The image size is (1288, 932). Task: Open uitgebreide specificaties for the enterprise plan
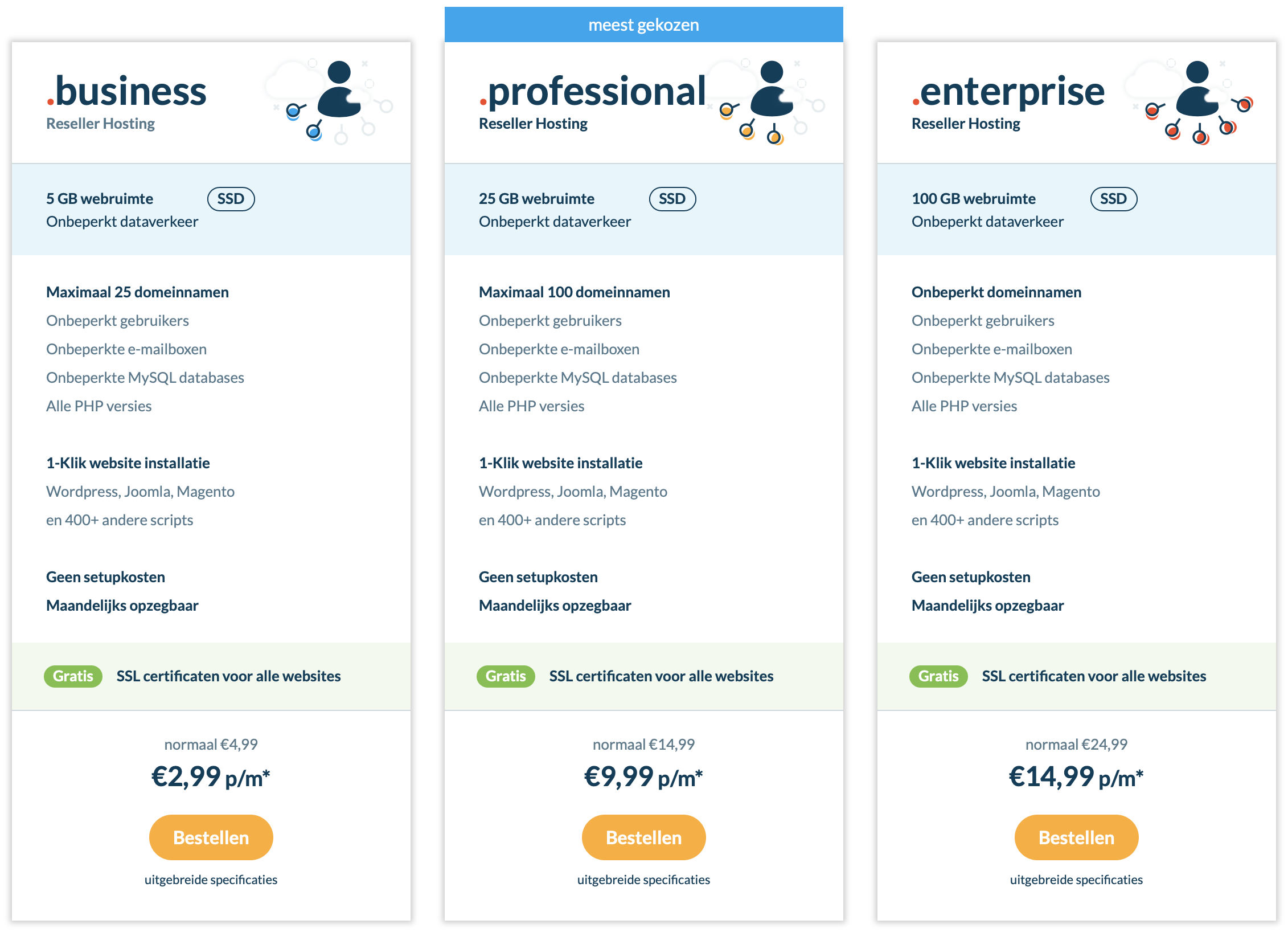coord(1077,880)
